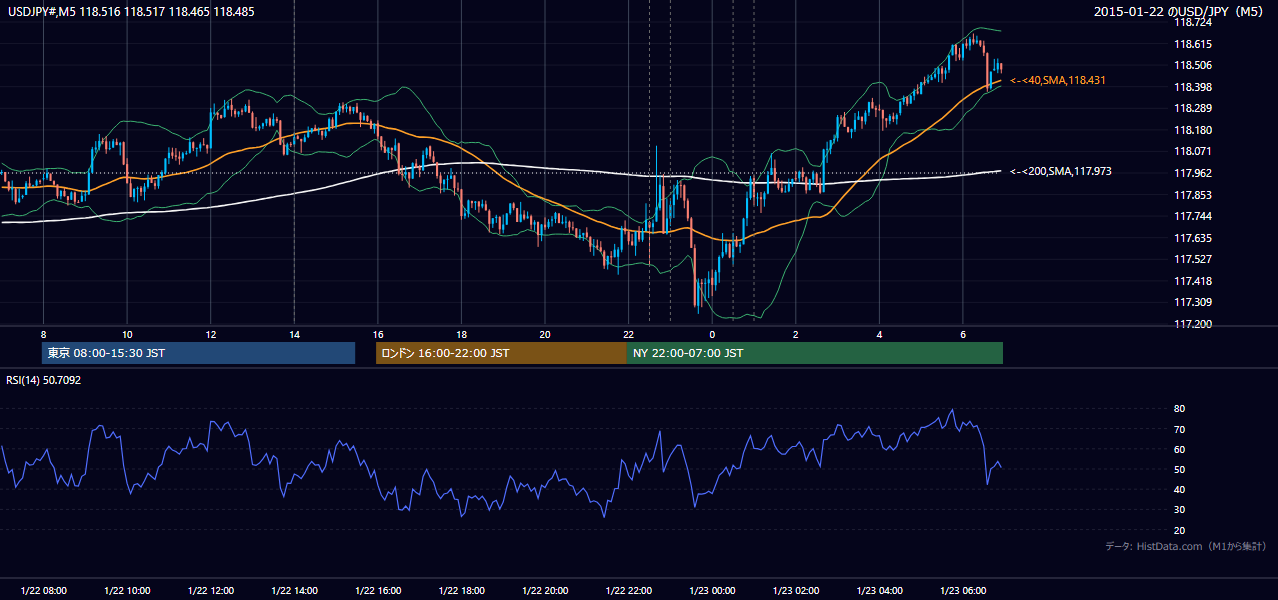Click hour 12 on the price chart hour axis
Viewport: 1278px width, 600px height.
pos(211,333)
